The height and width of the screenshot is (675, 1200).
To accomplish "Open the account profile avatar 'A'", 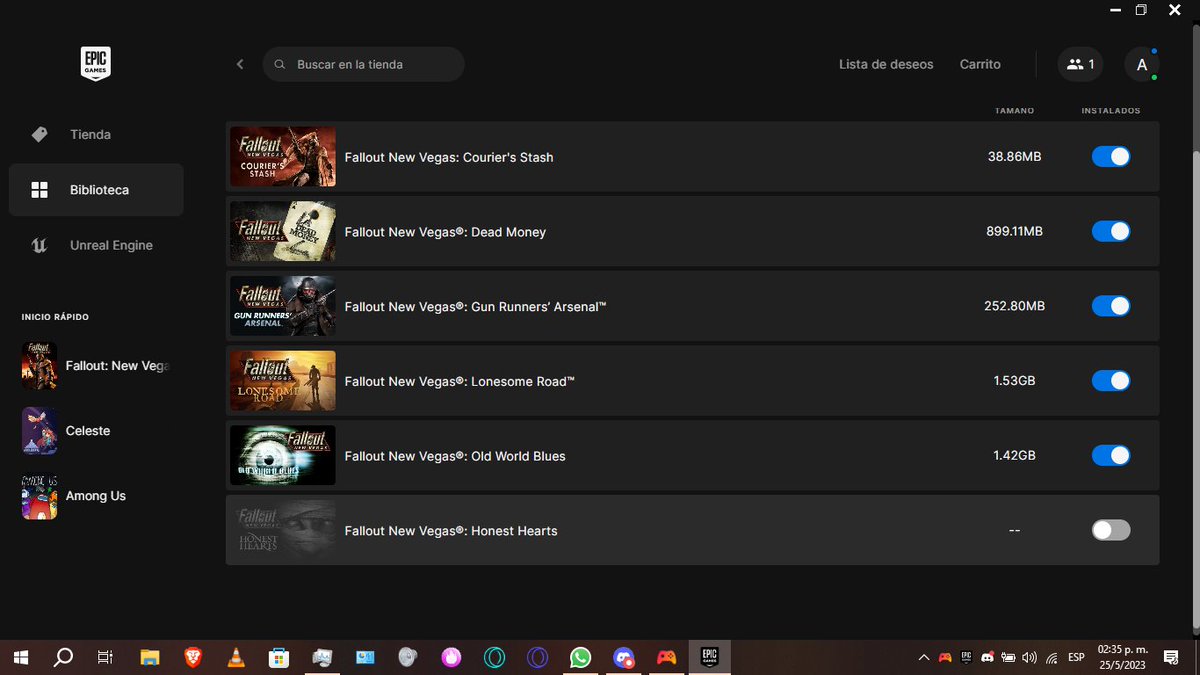I will [x=1142, y=64].
